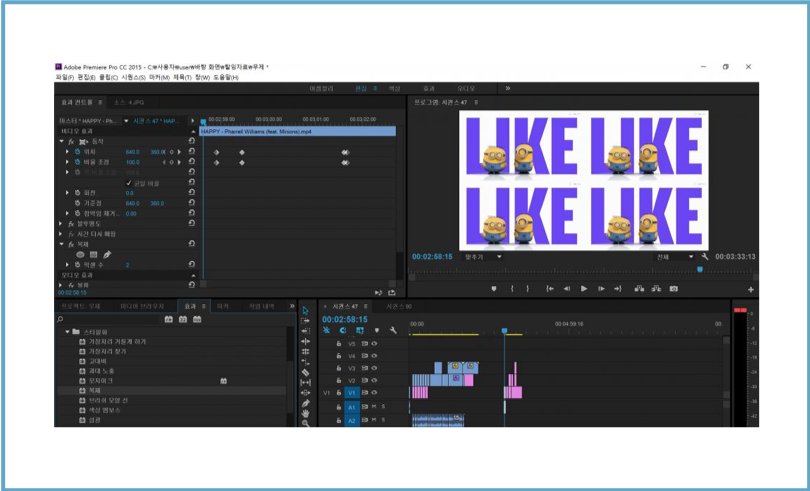
Task: Click the ellipse mask icon under 복제 effect
Action: [81, 255]
